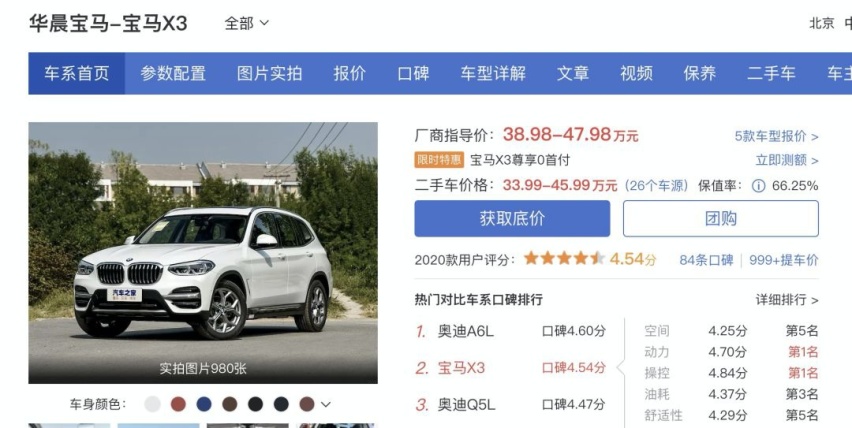Image resolution: width=852 pixels, height=428 pixels.
Task: Select the white body color swatch
Action: point(153,404)
